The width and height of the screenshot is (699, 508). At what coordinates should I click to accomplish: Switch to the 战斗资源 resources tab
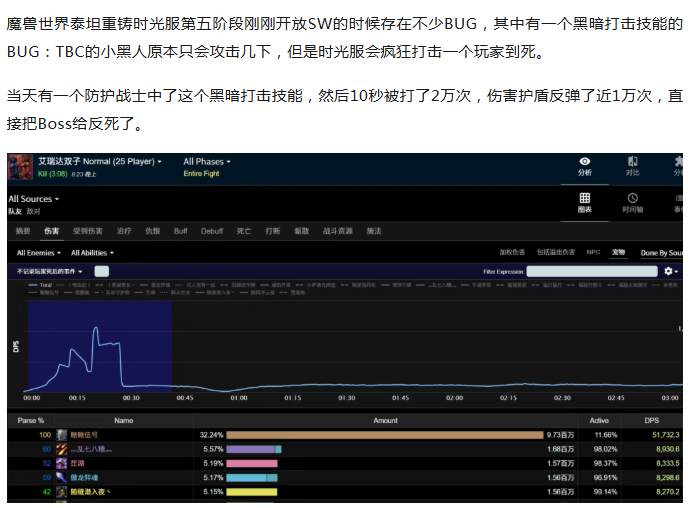tap(337, 231)
